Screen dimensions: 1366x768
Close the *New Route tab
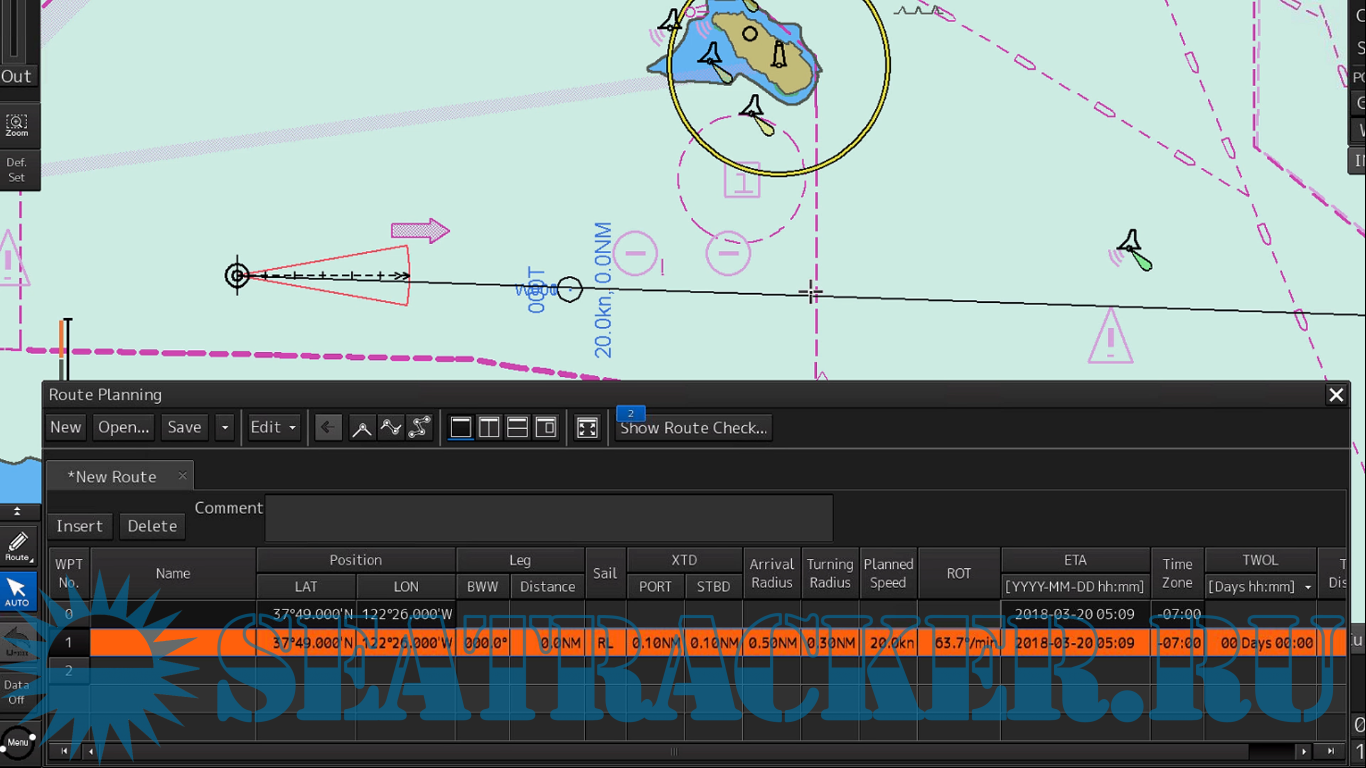pos(182,476)
